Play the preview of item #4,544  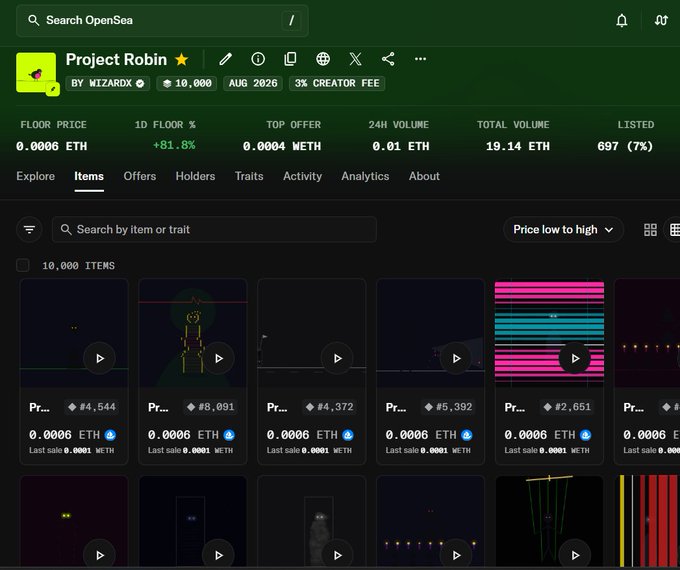pos(100,358)
